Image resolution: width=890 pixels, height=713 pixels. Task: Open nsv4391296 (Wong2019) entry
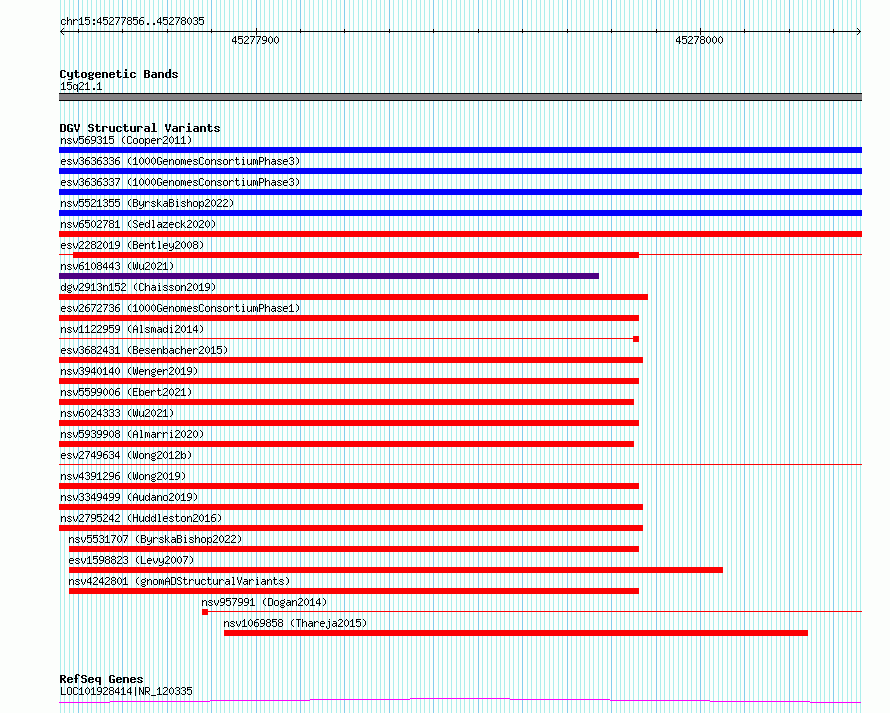123,476
